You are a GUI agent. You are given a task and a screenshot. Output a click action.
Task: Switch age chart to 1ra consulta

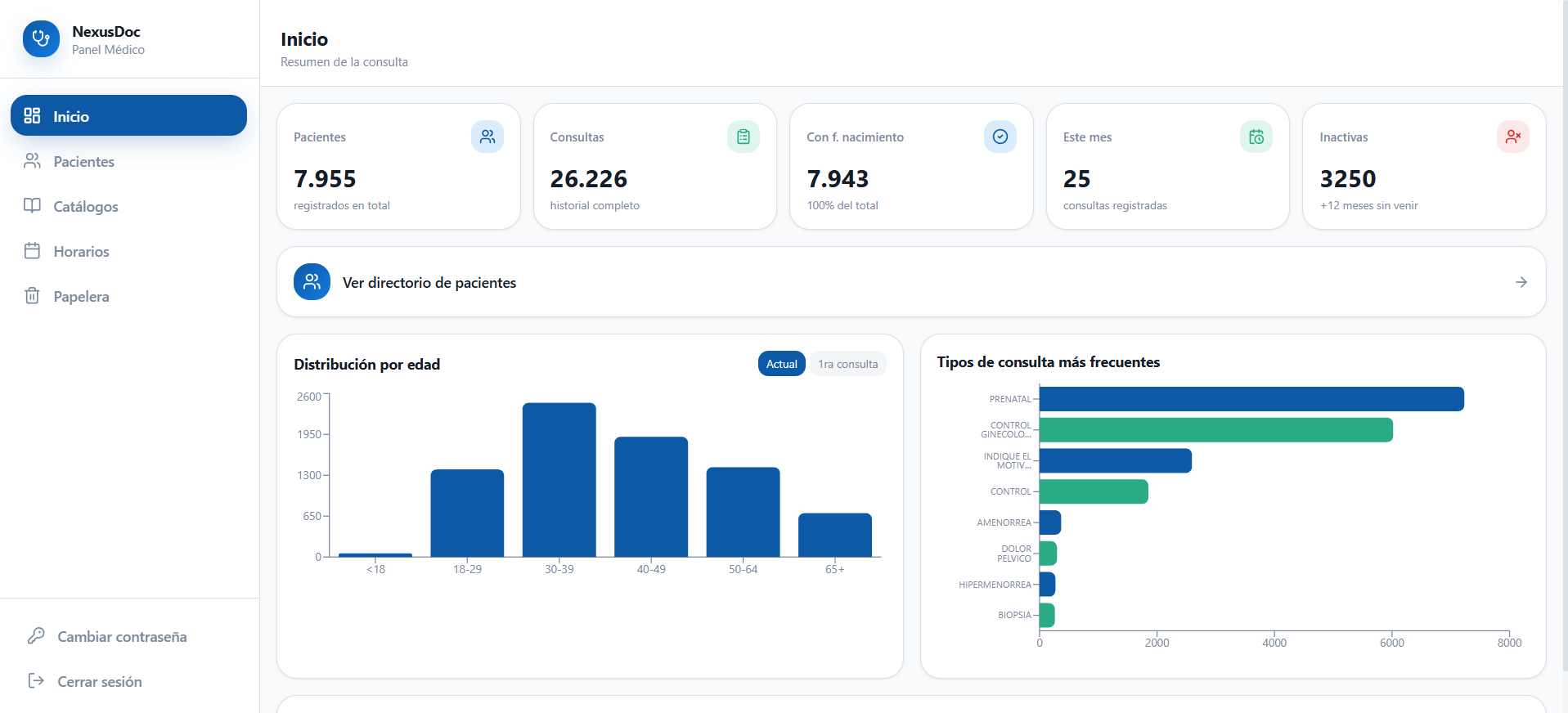(x=848, y=364)
